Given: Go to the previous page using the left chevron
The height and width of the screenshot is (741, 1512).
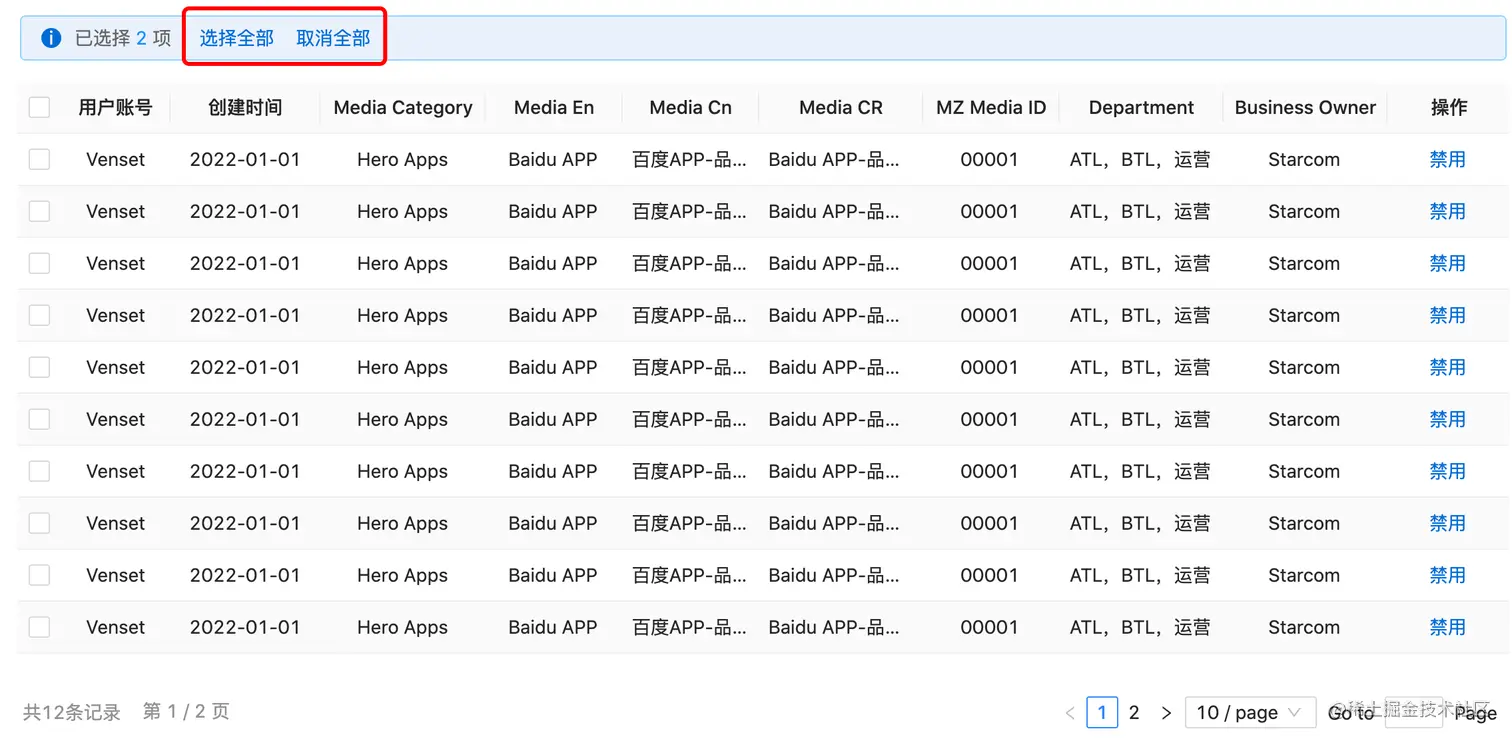Looking at the screenshot, I should (x=1070, y=713).
